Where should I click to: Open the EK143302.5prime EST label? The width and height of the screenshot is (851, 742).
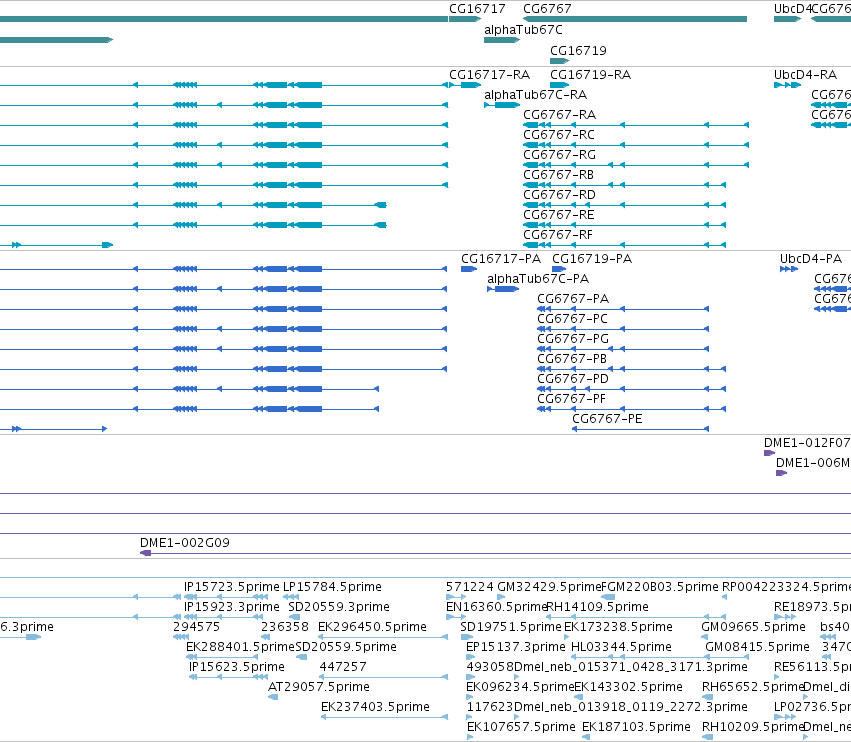628,687
